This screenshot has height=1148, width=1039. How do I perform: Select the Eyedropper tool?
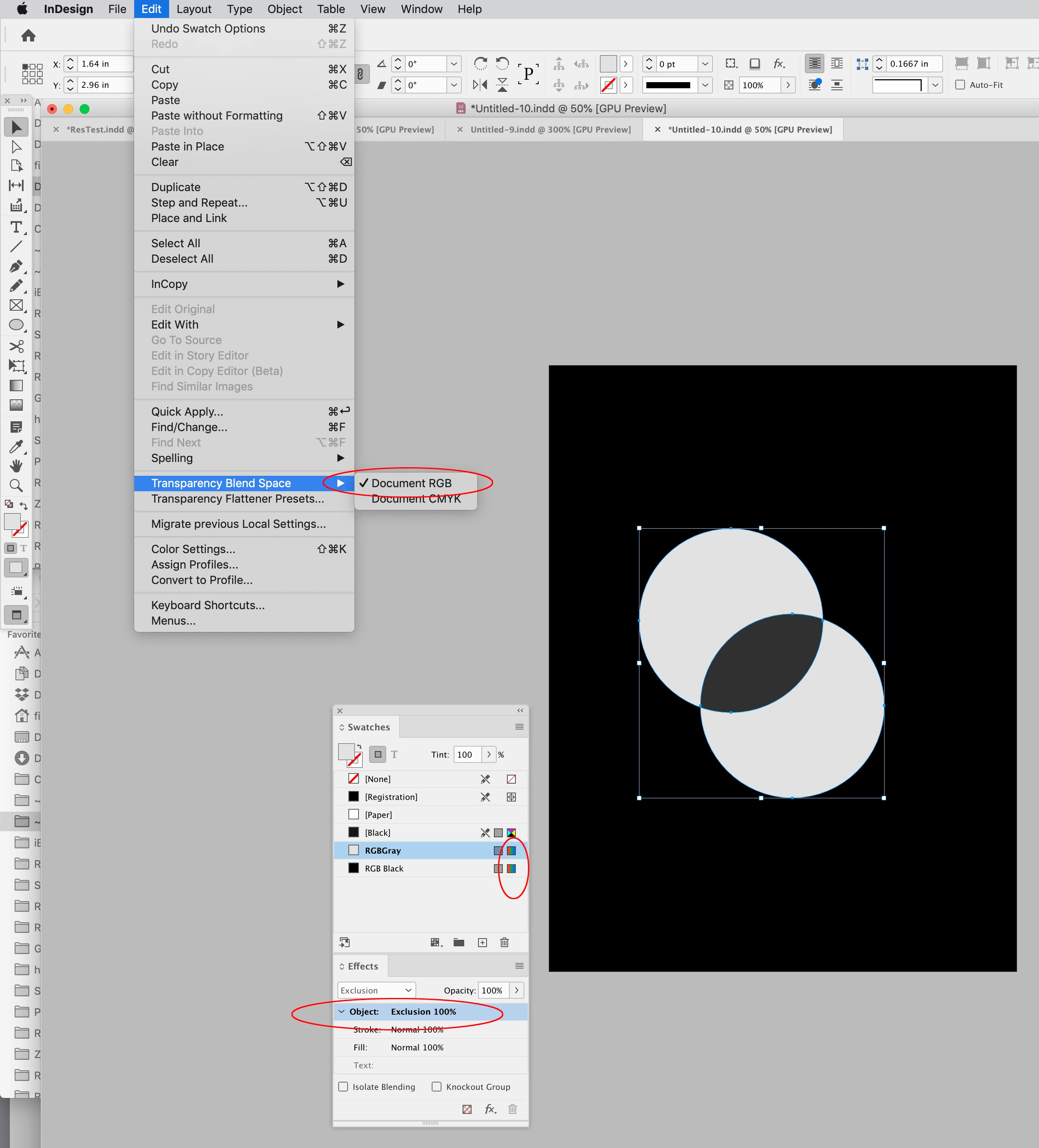[16, 447]
